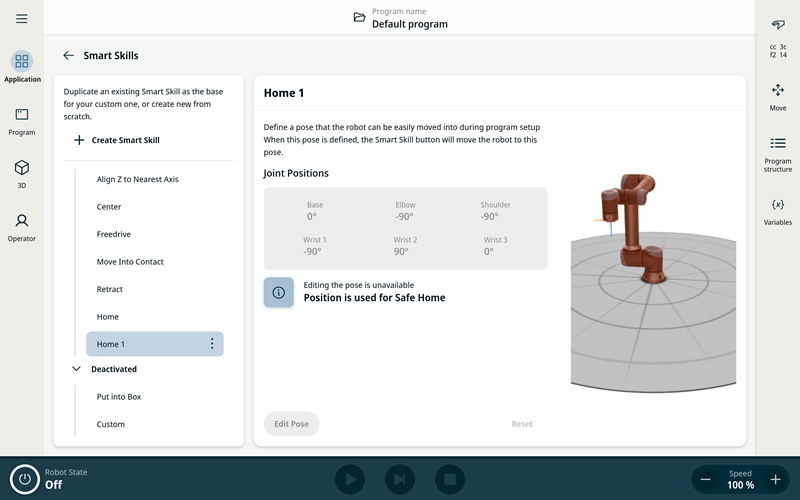Collapse the Deactivated group

pyautogui.click(x=77, y=369)
